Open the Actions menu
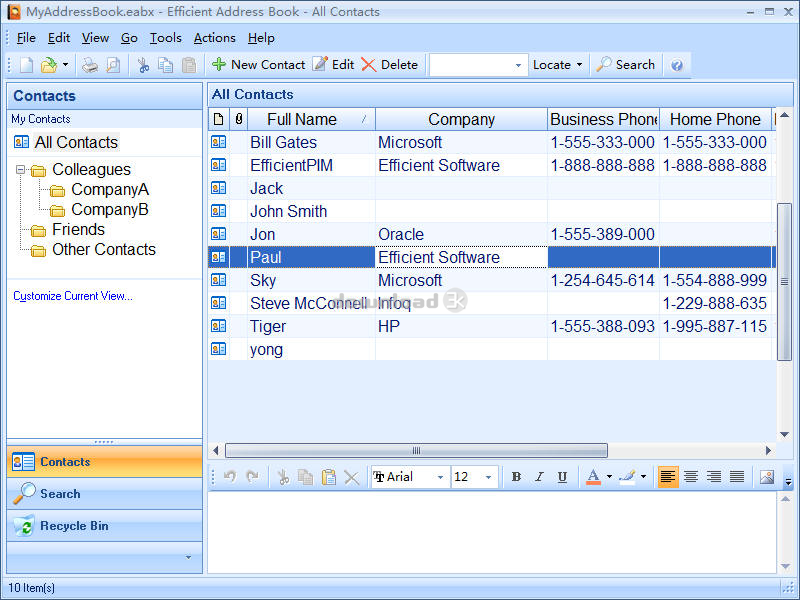Image resolution: width=800 pixels, height=600 pixels. pos(214,38)
